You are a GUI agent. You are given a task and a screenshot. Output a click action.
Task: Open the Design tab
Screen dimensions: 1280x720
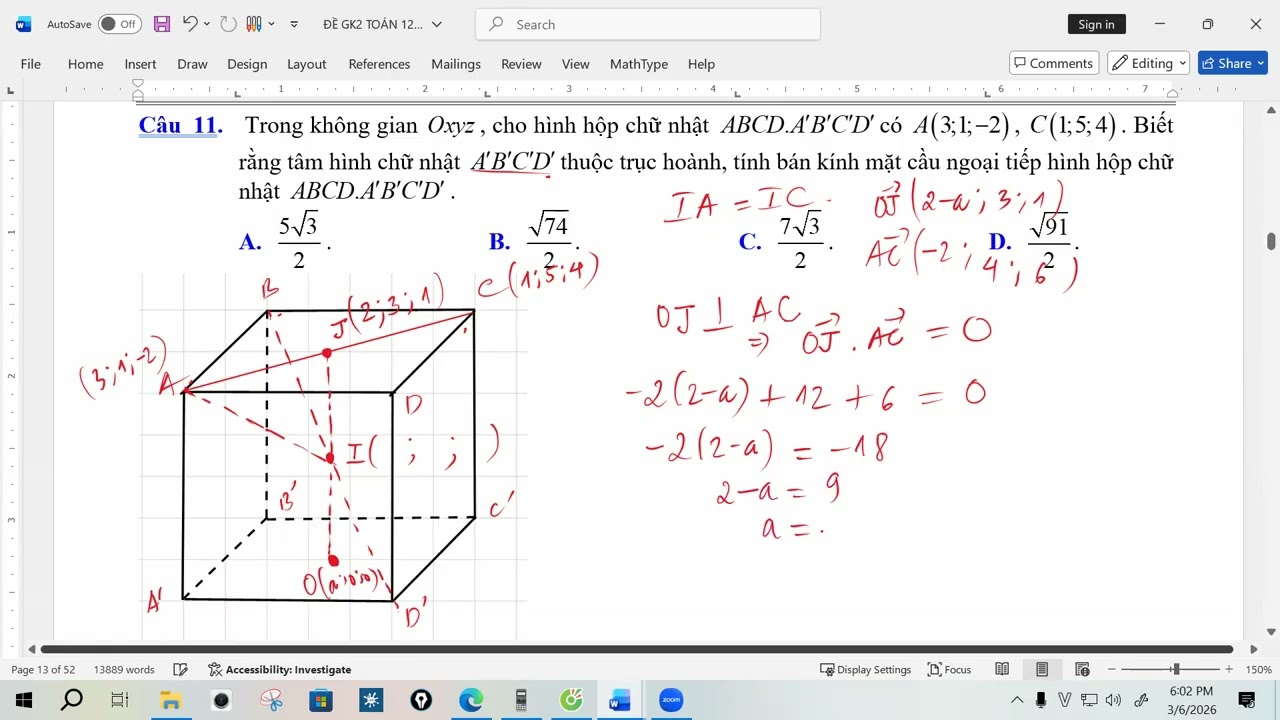click(247, 64)
